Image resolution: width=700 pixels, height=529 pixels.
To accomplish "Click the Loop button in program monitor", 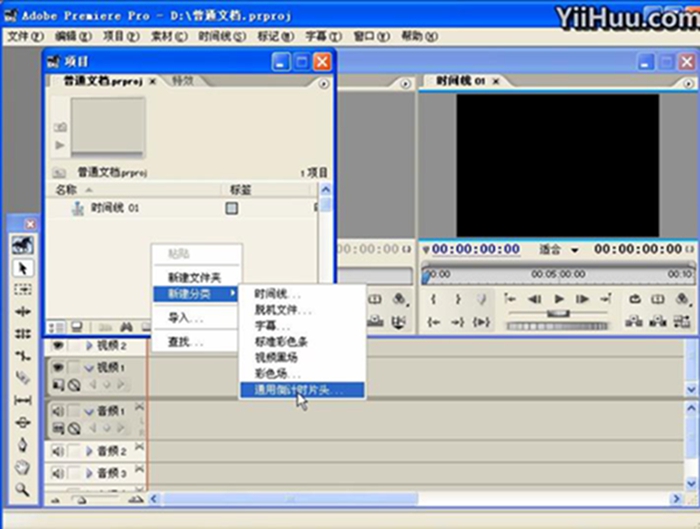I will point(634,299).
